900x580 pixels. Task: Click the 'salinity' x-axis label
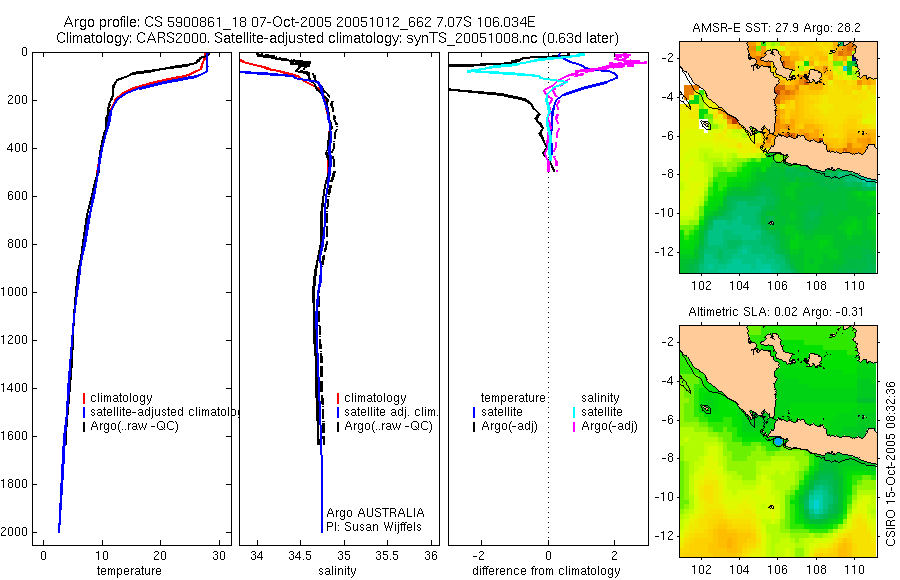(x=337, y=571)
